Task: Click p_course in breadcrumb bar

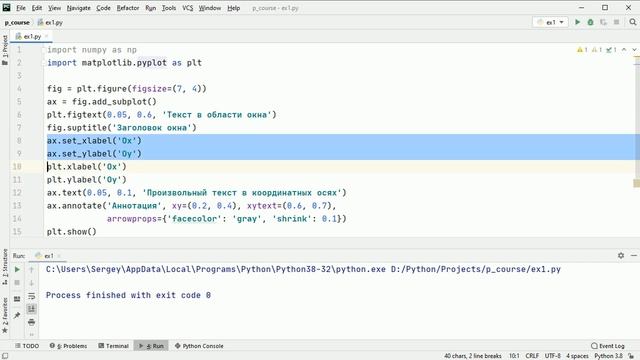Action: (17, 22)
